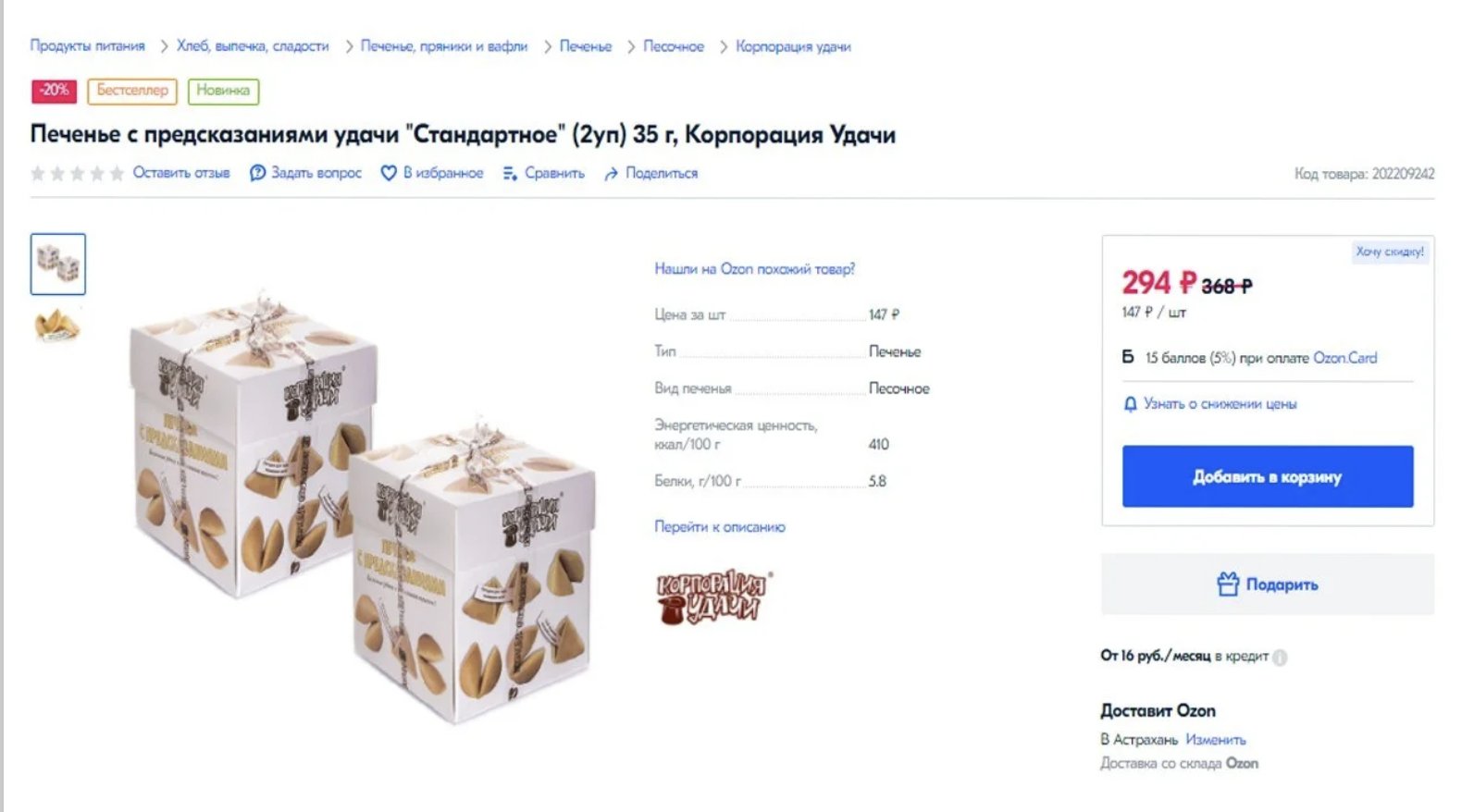Click the info icon near credit offer

coord(1280,658)
